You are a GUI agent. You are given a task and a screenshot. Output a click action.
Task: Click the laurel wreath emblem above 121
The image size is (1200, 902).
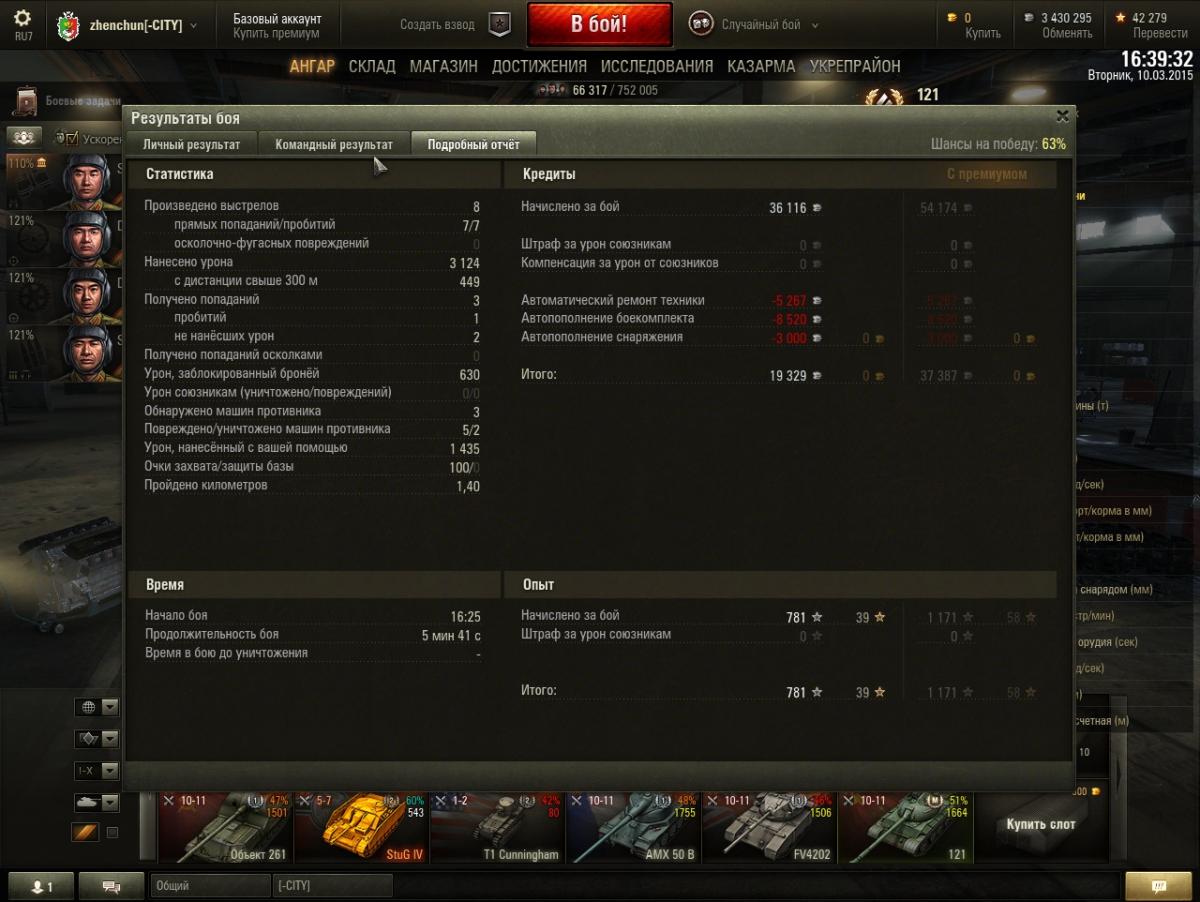click(884, 98)
